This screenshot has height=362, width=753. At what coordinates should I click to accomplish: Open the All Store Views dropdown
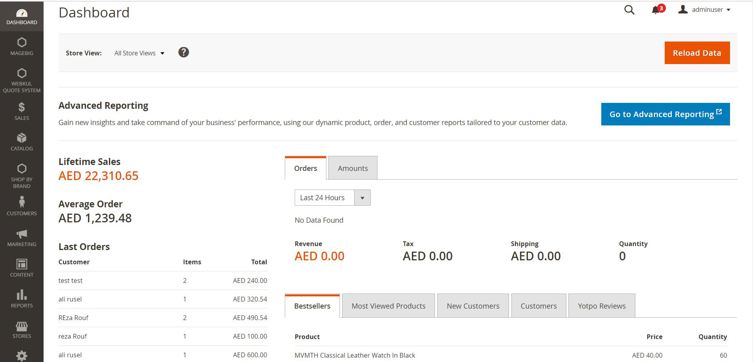coord(139,53)
